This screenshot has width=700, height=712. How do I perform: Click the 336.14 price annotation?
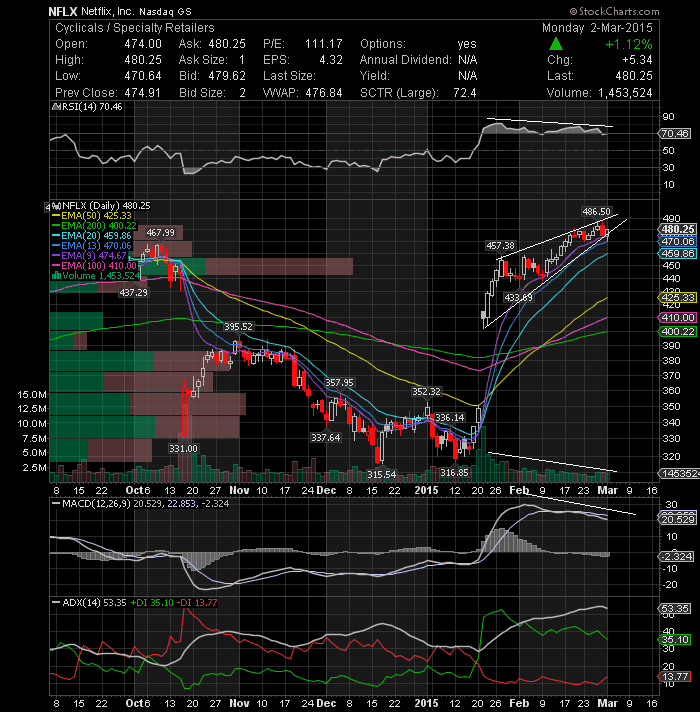pyautogui.click(x=450, y=417)
